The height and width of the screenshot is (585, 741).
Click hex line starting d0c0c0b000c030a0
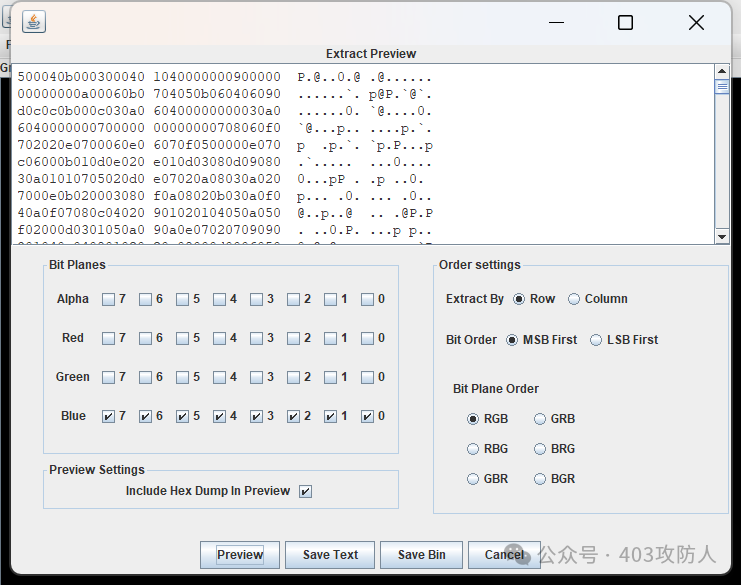coord(224,111)
